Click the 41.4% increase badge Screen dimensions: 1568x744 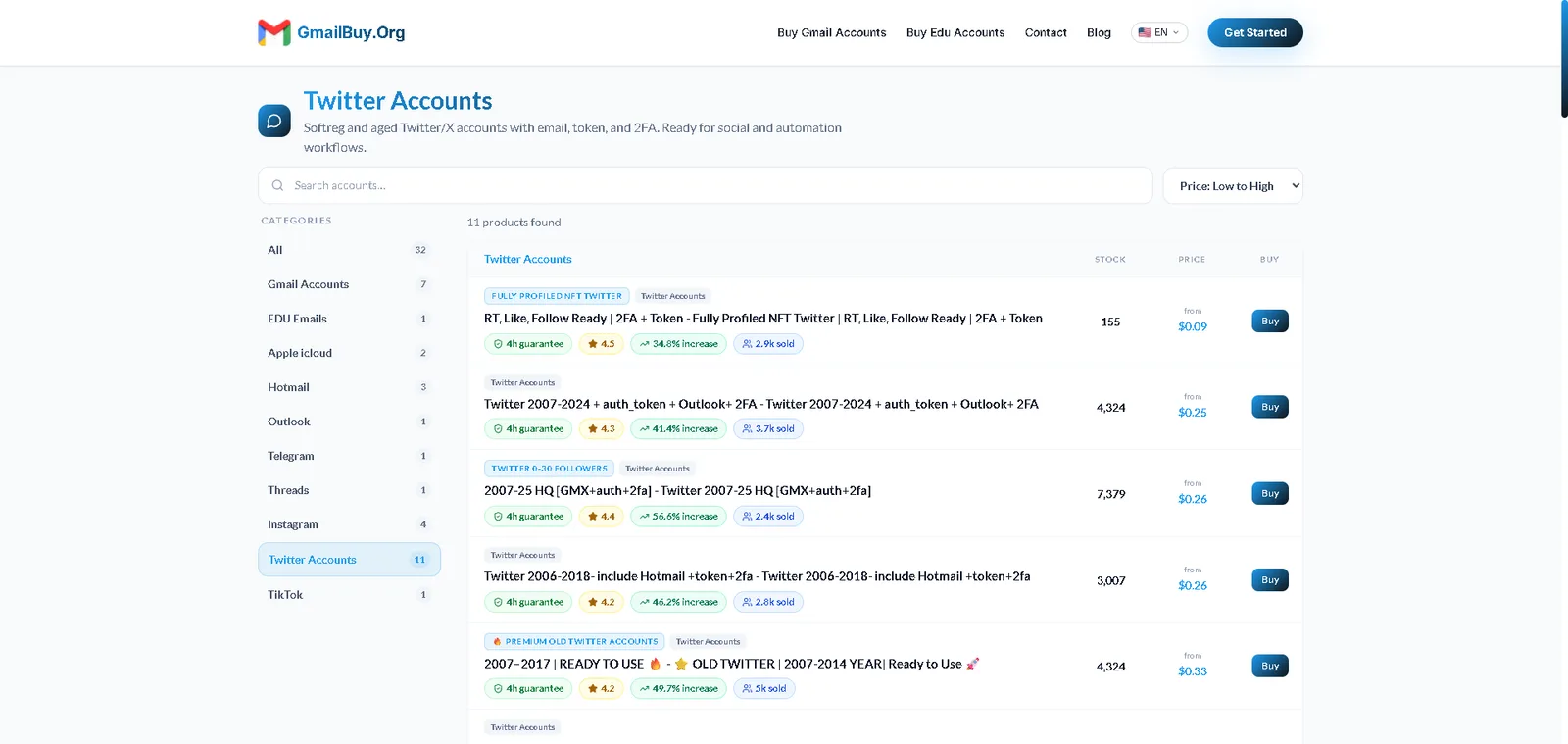point(679,429)
